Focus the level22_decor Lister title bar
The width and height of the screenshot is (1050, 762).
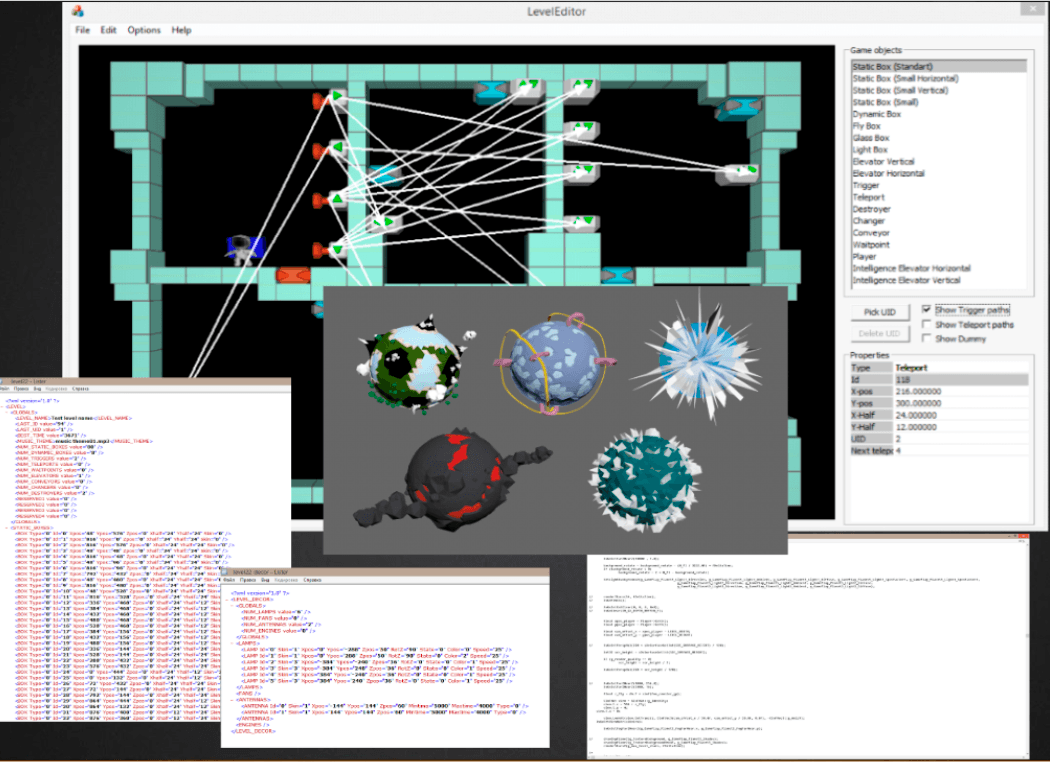(385, 573)
